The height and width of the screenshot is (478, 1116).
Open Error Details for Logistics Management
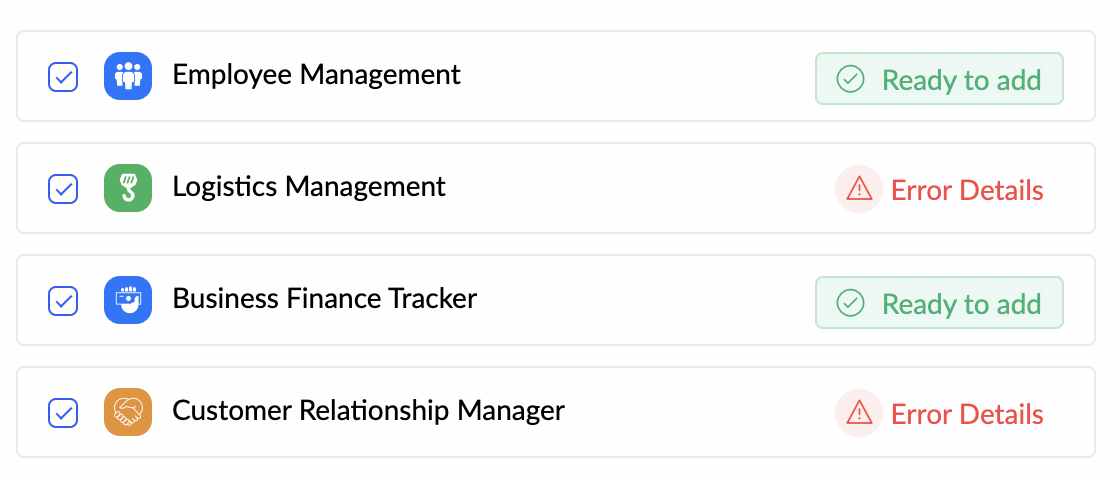[966, 190]
